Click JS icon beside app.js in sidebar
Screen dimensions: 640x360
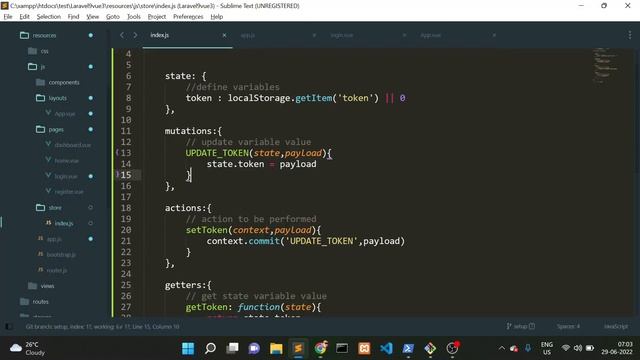tap(40, 238)
